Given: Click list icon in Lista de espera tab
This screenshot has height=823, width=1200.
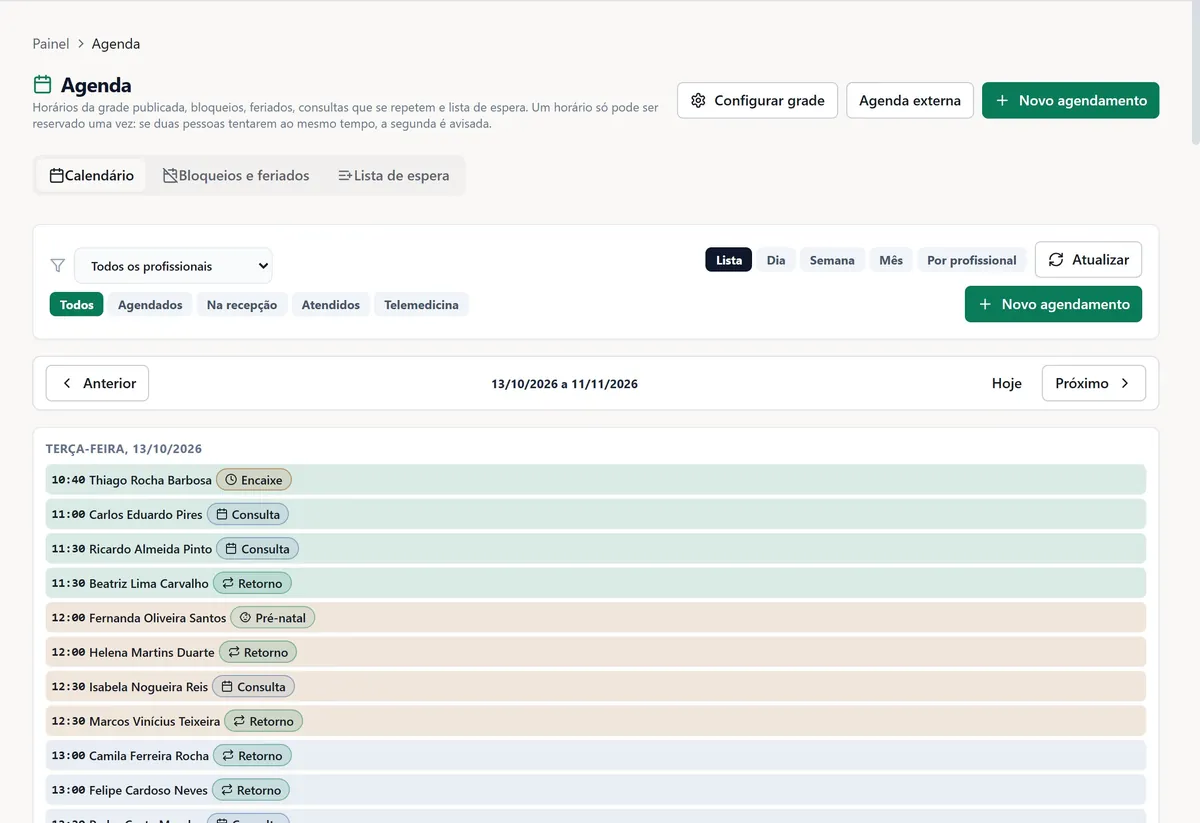Looking at the screenshot, I should 345,176.
